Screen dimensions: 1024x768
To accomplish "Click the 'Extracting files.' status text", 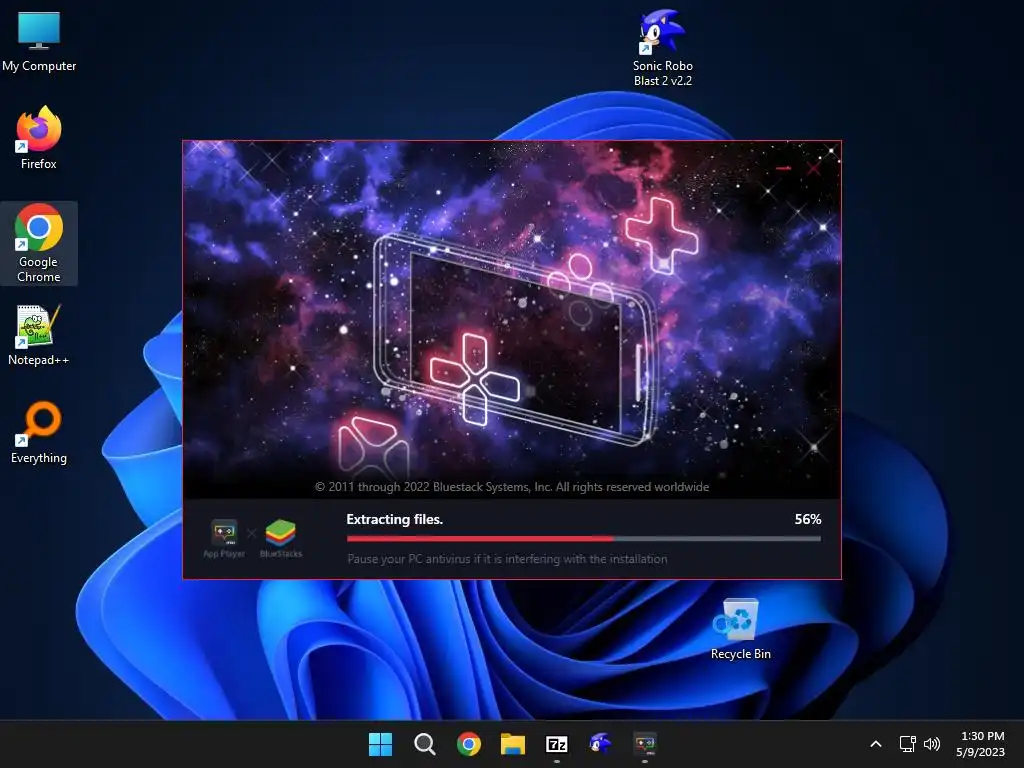I will (x=394, y=519).
